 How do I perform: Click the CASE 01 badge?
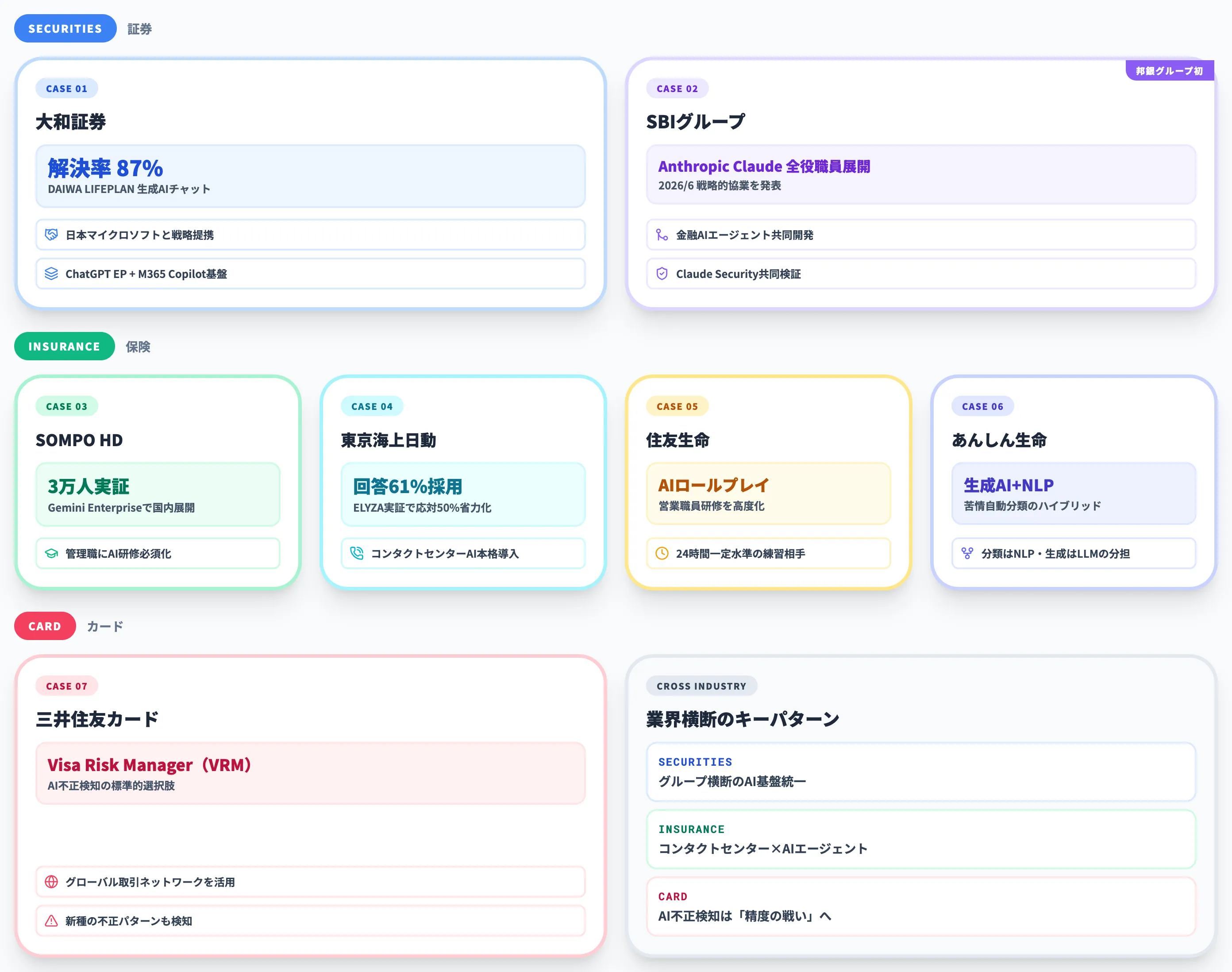click(66, 89)
